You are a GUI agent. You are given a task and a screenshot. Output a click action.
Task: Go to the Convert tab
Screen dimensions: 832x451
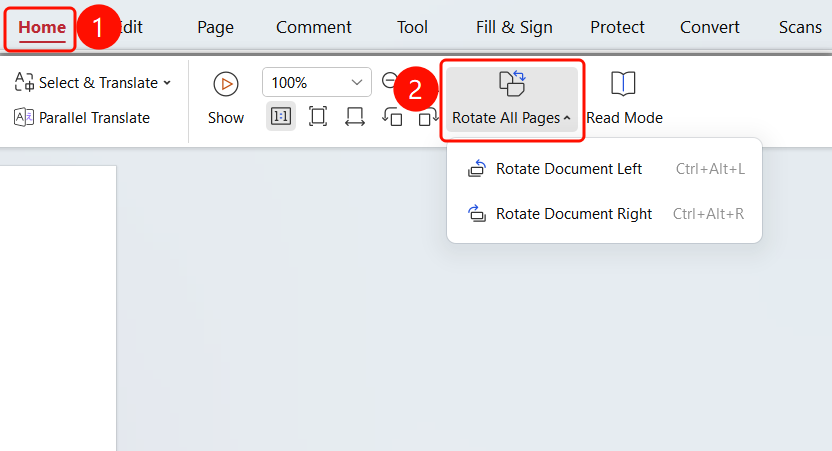point(709,27)
